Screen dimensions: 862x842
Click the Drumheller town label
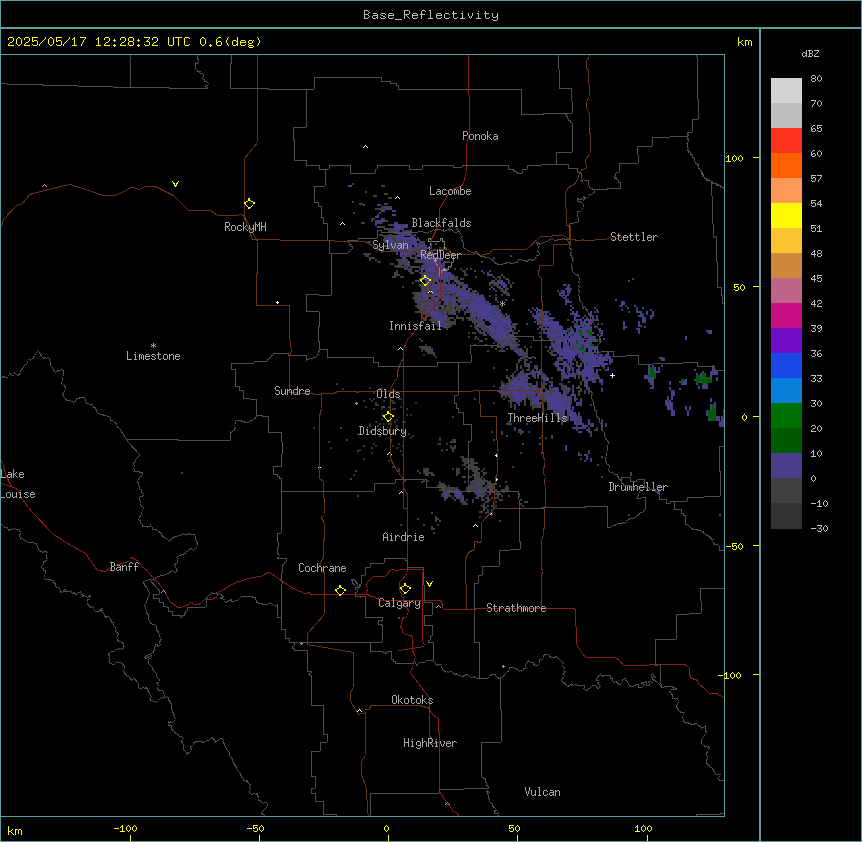click(x=638, y=487)
